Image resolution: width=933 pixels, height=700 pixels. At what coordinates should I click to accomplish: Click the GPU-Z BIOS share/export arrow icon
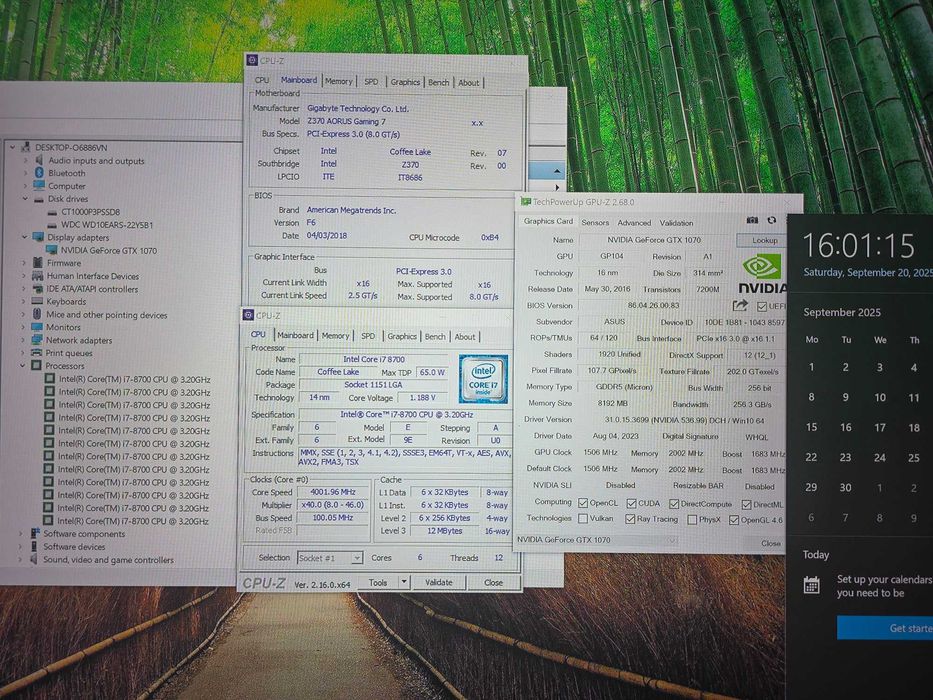740,305
